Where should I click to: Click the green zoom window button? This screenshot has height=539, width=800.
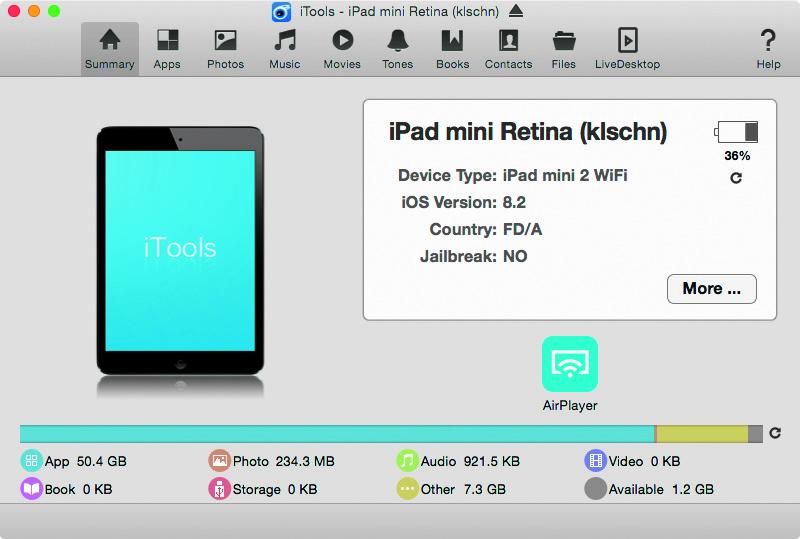coord(54,11)
